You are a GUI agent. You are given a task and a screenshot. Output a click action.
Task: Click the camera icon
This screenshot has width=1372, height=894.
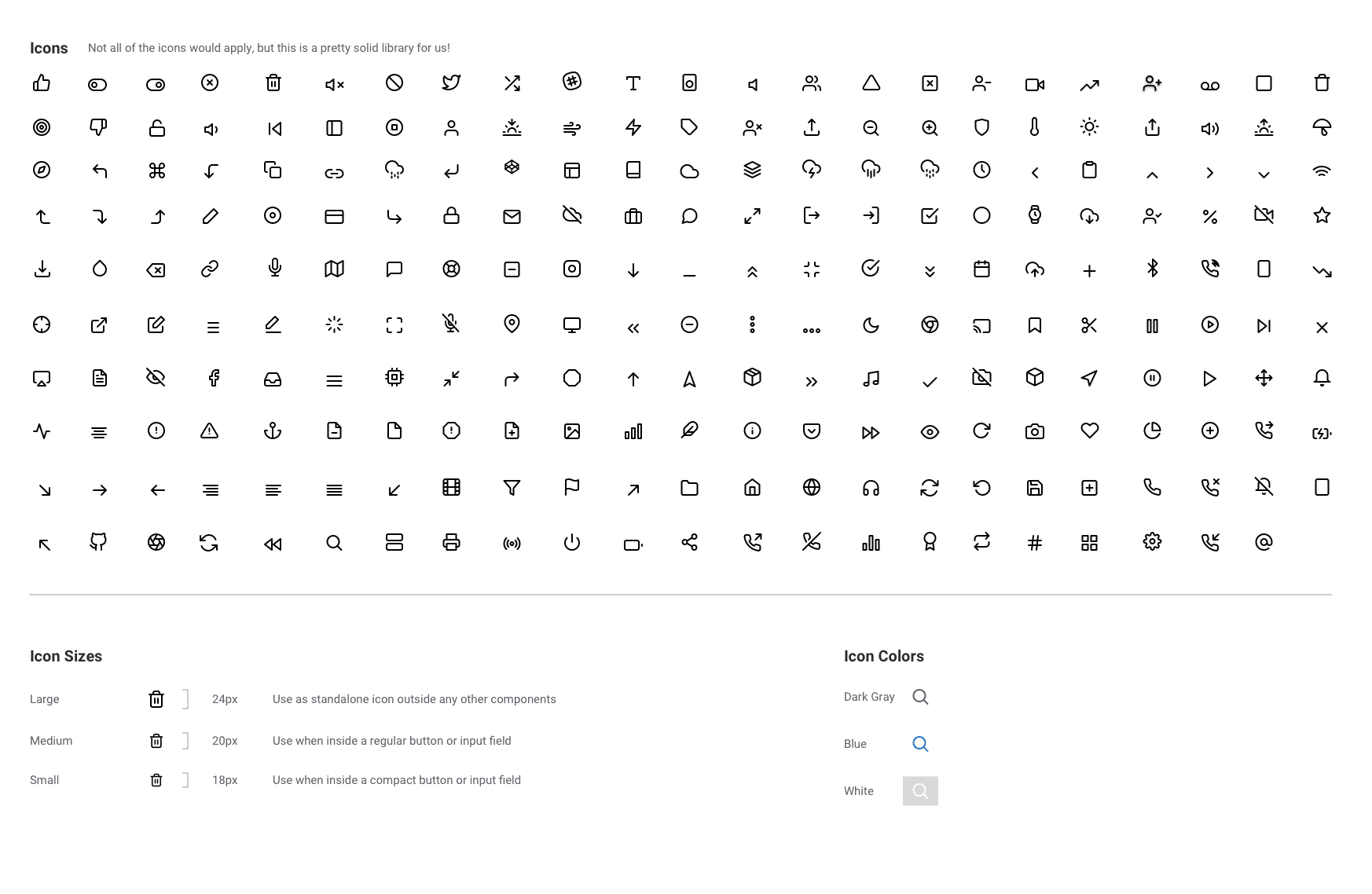(1034, 431)
